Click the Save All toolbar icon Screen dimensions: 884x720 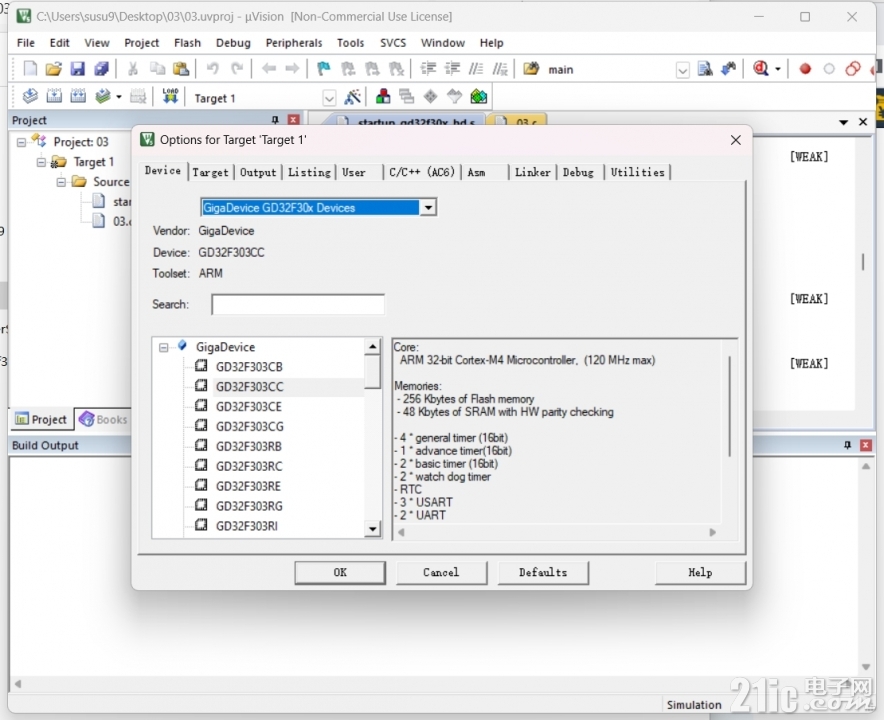pyautogui.click(x=101, y=69)
